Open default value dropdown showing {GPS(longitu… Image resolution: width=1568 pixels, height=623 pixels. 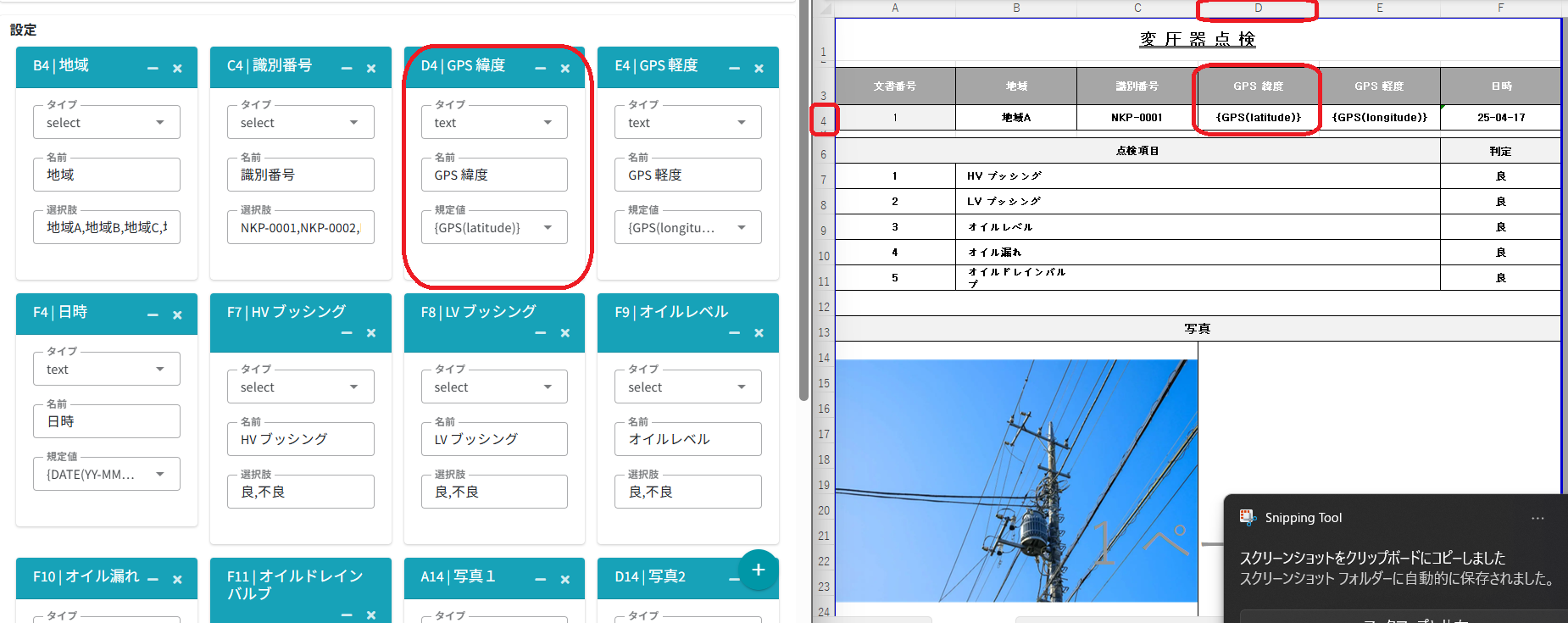(x=688, y=227)
